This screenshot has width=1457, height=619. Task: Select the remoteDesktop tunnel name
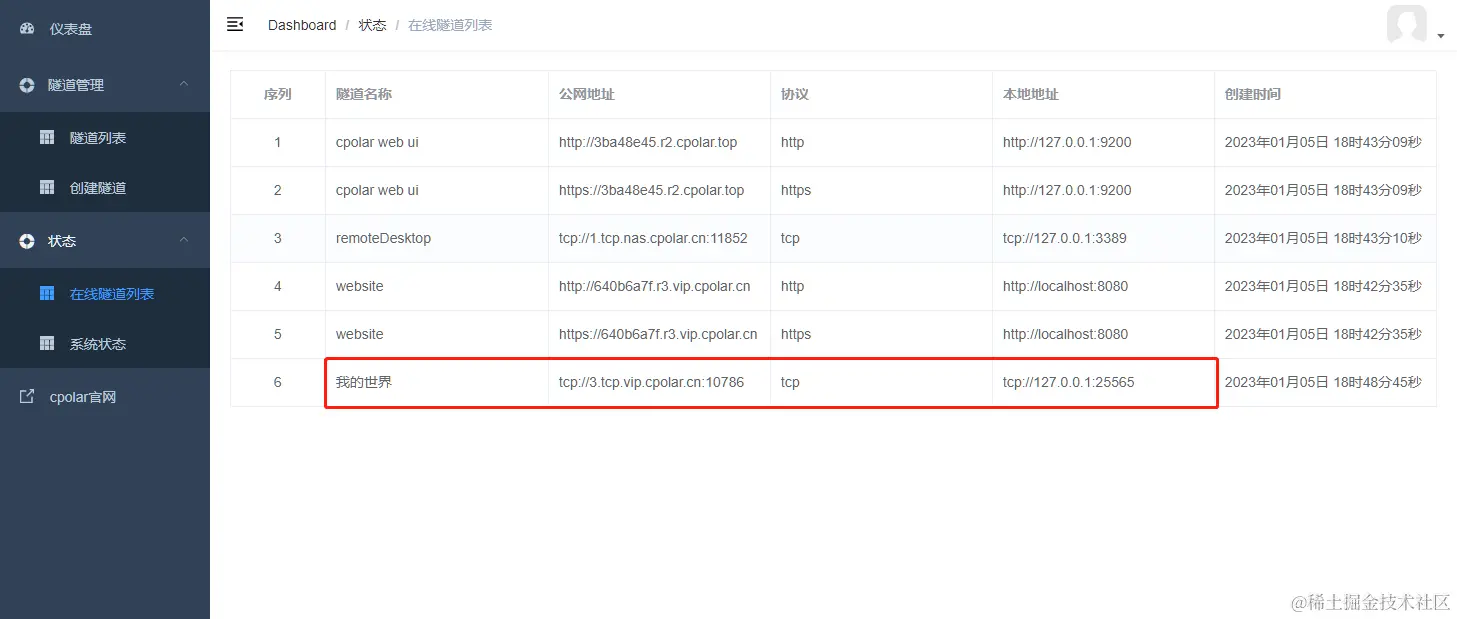(x=383, y=238)
